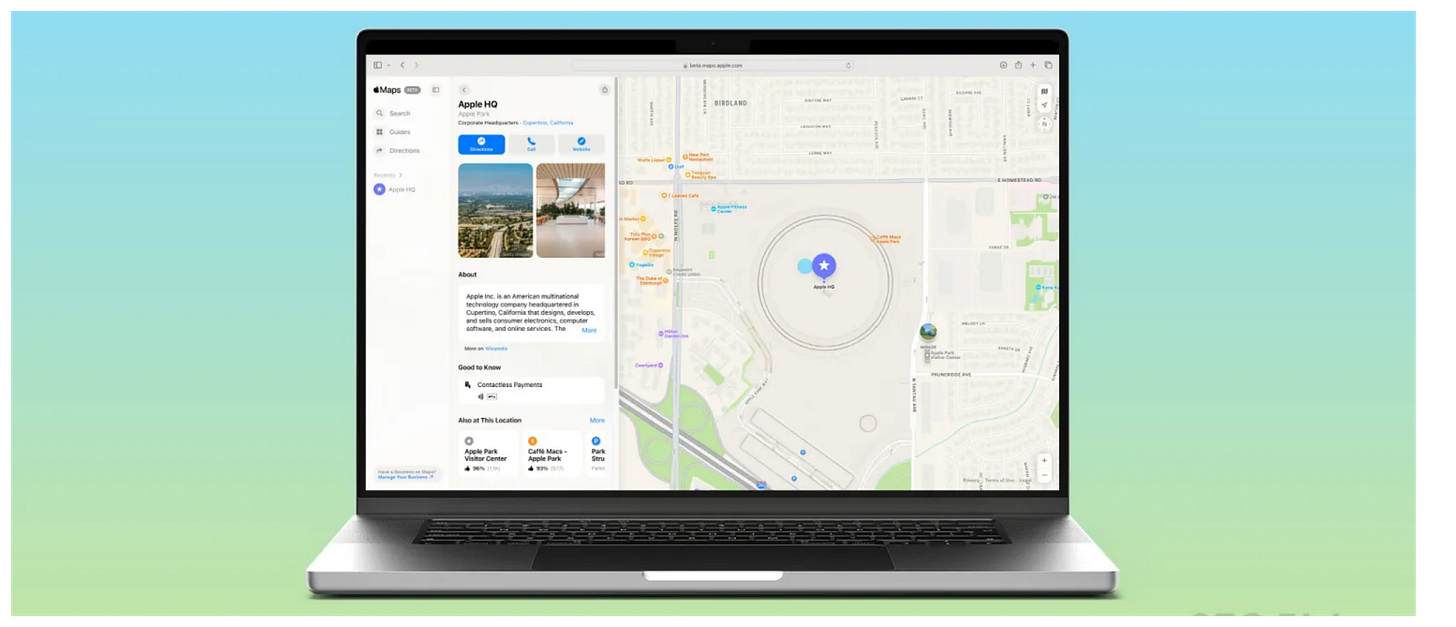Click the Safari share icon in toolbar
Screen dimensions: 1456x627
pos(1018,65)
